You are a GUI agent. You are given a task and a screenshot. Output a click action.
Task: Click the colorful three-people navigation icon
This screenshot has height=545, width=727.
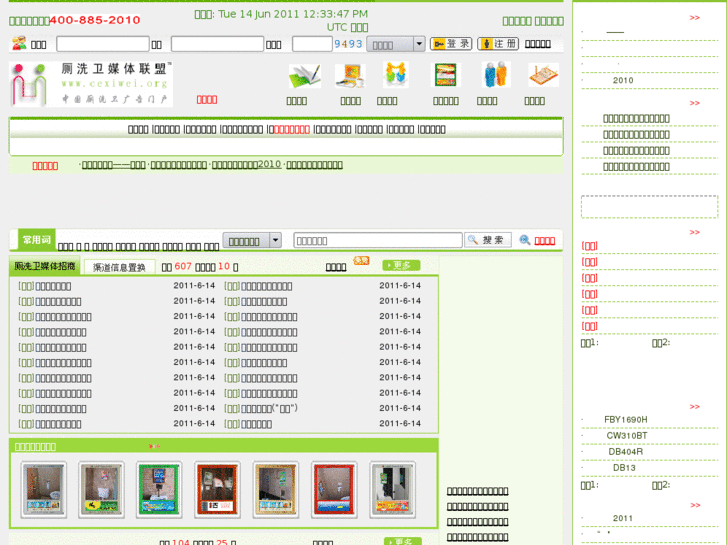pyautogui.click(x=395, y=75)
